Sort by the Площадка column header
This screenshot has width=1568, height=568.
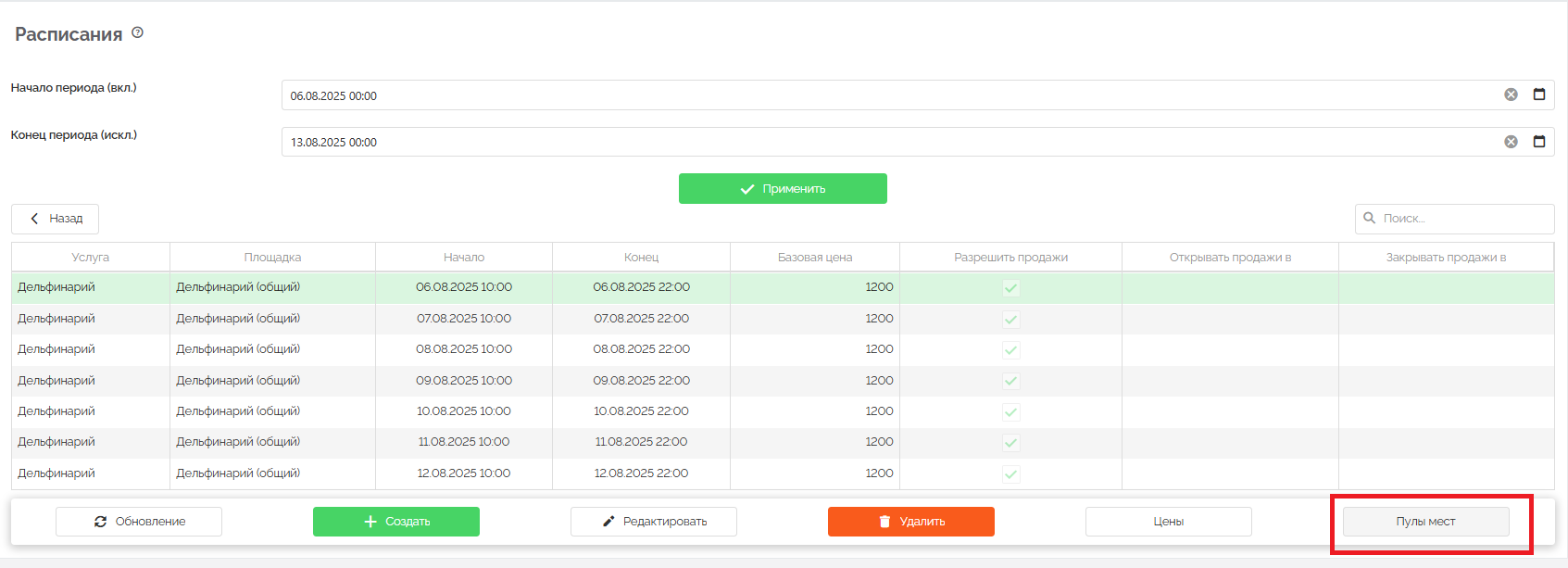coord(272,258)
